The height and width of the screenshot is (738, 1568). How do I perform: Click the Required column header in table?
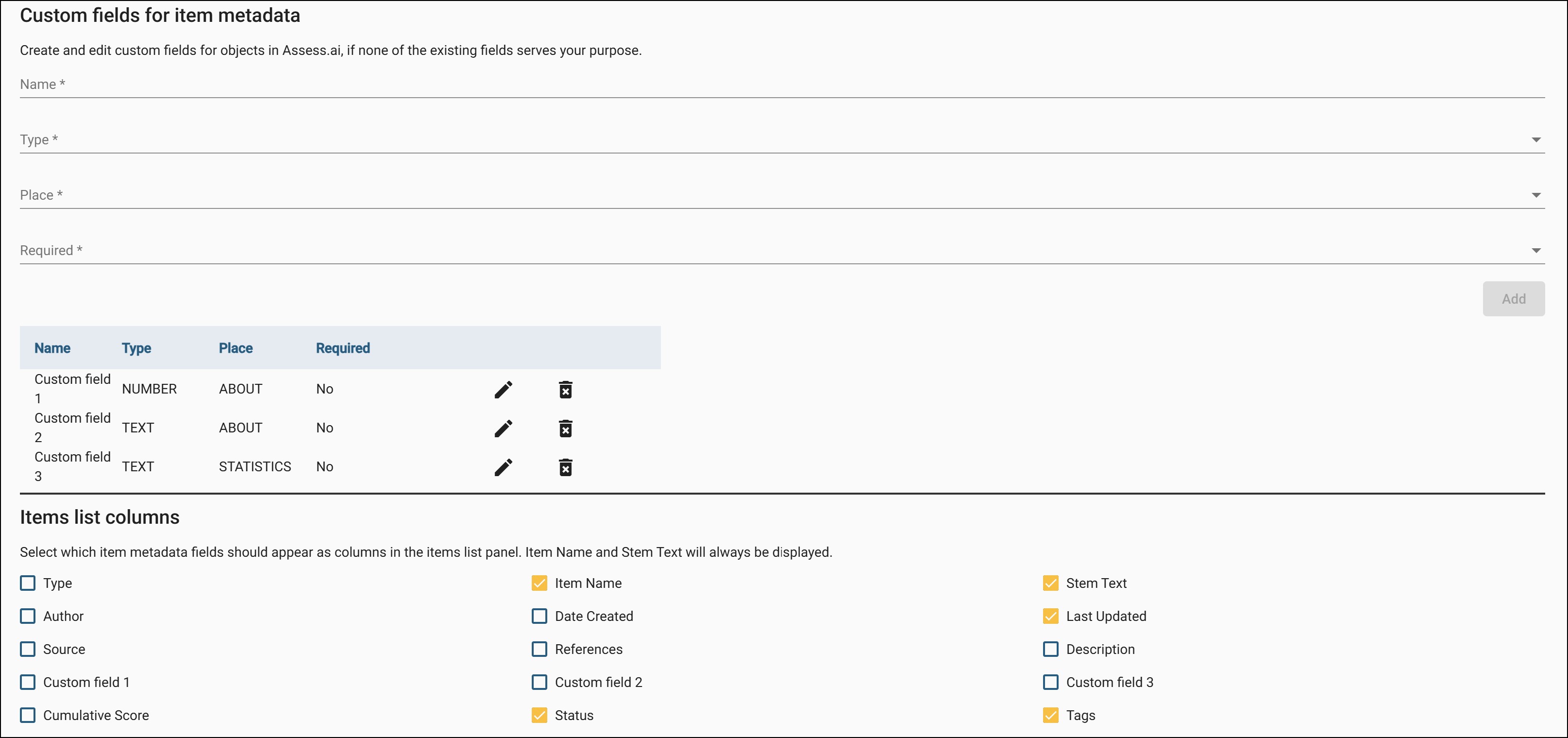click(x=343, y=348)
